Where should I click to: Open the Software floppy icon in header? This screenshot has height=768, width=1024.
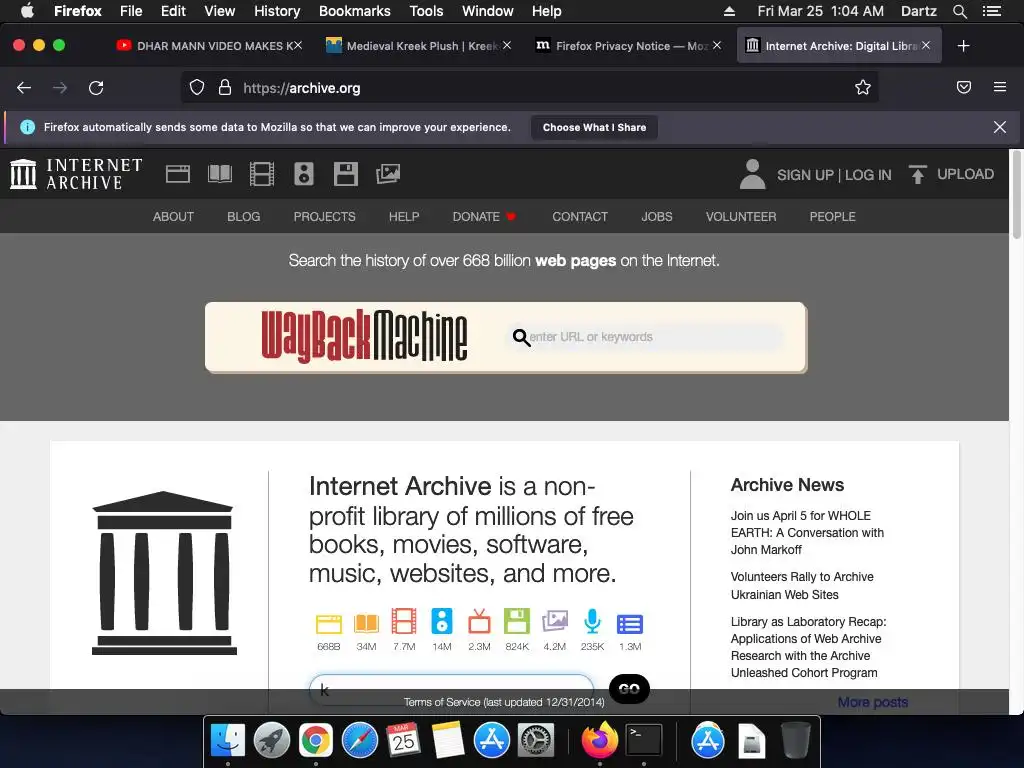pos(345,174)
